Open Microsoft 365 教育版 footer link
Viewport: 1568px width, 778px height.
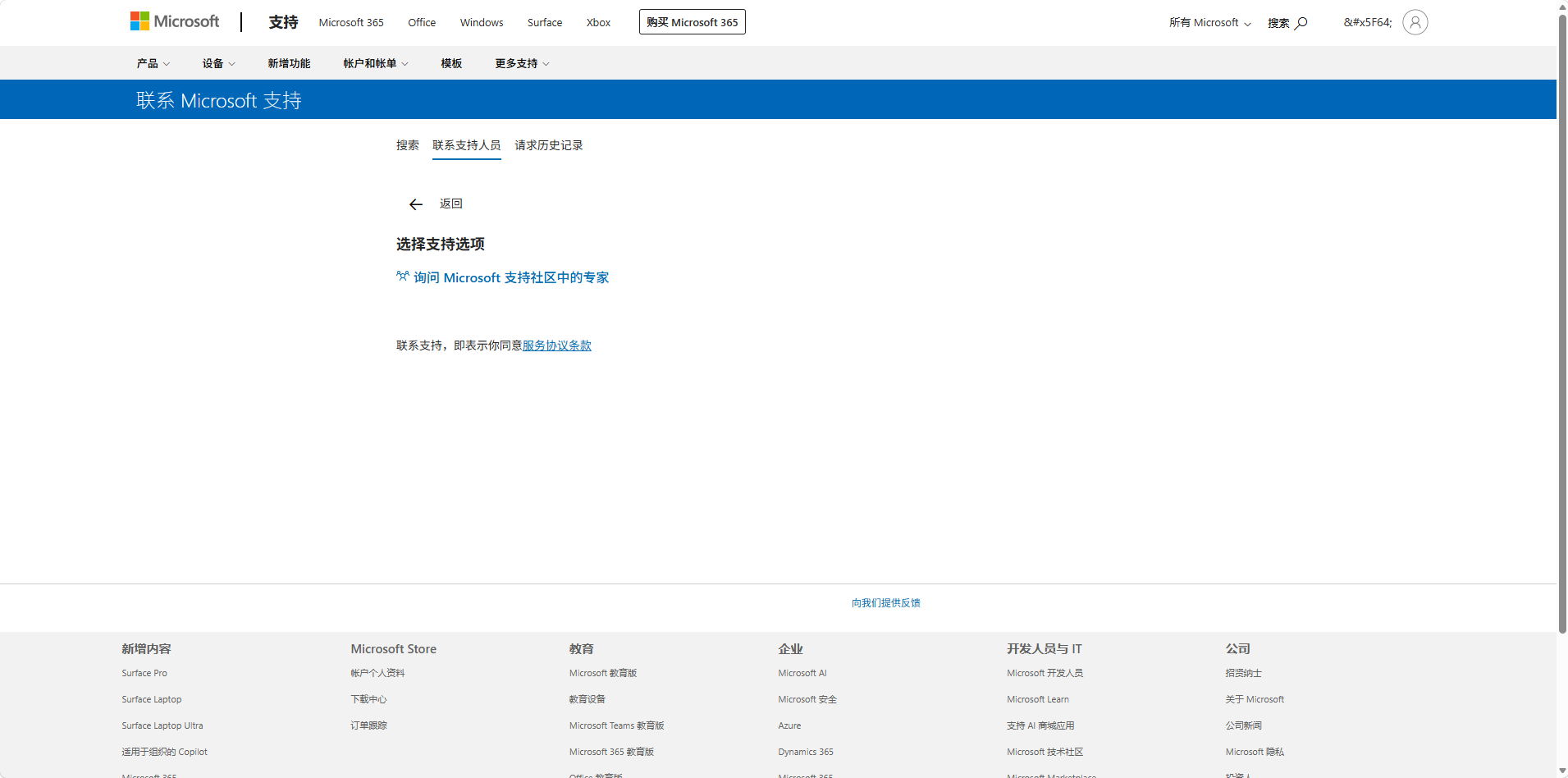612,752
